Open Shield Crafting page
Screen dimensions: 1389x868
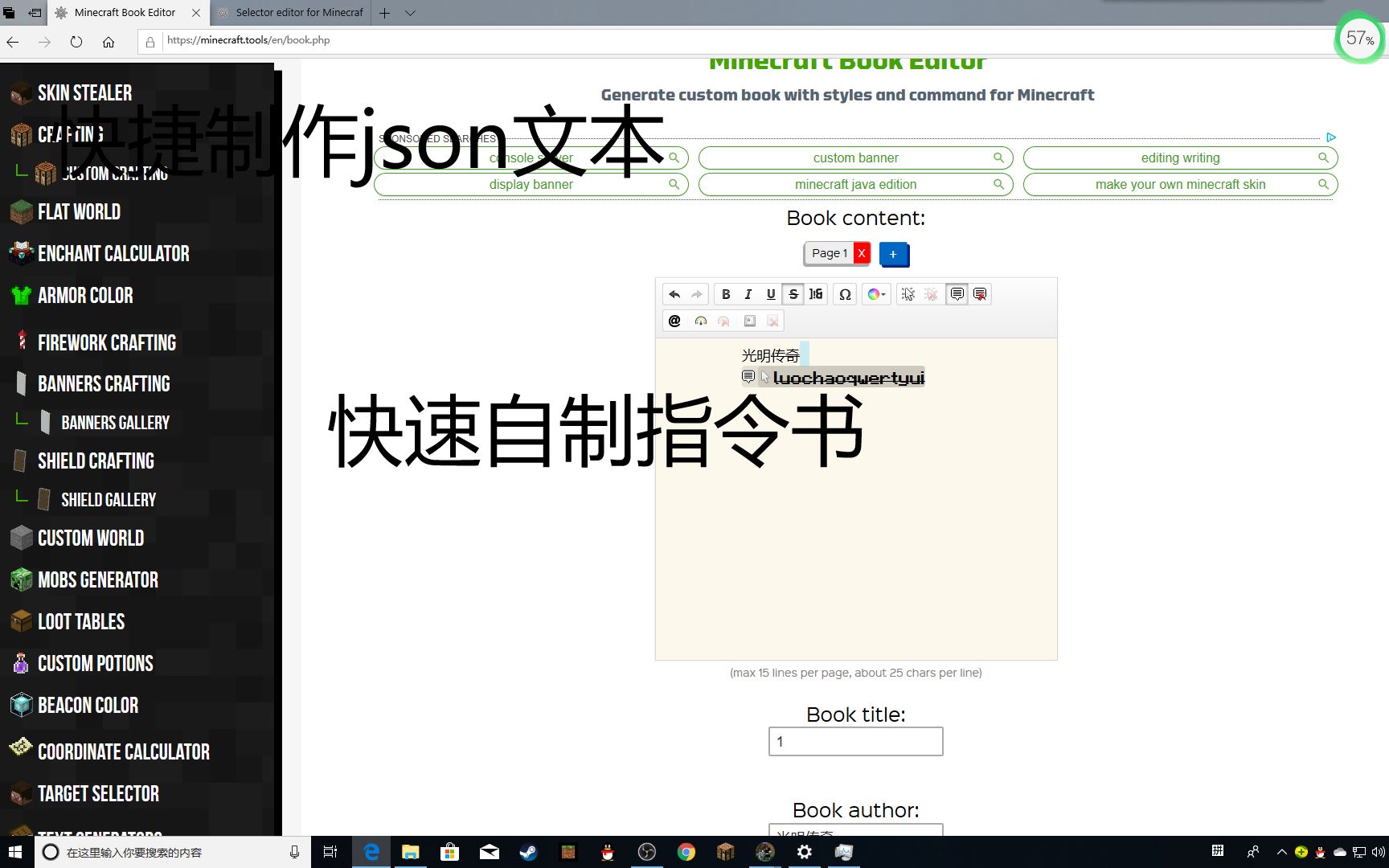pyautogui.click(x=96, y=461)
